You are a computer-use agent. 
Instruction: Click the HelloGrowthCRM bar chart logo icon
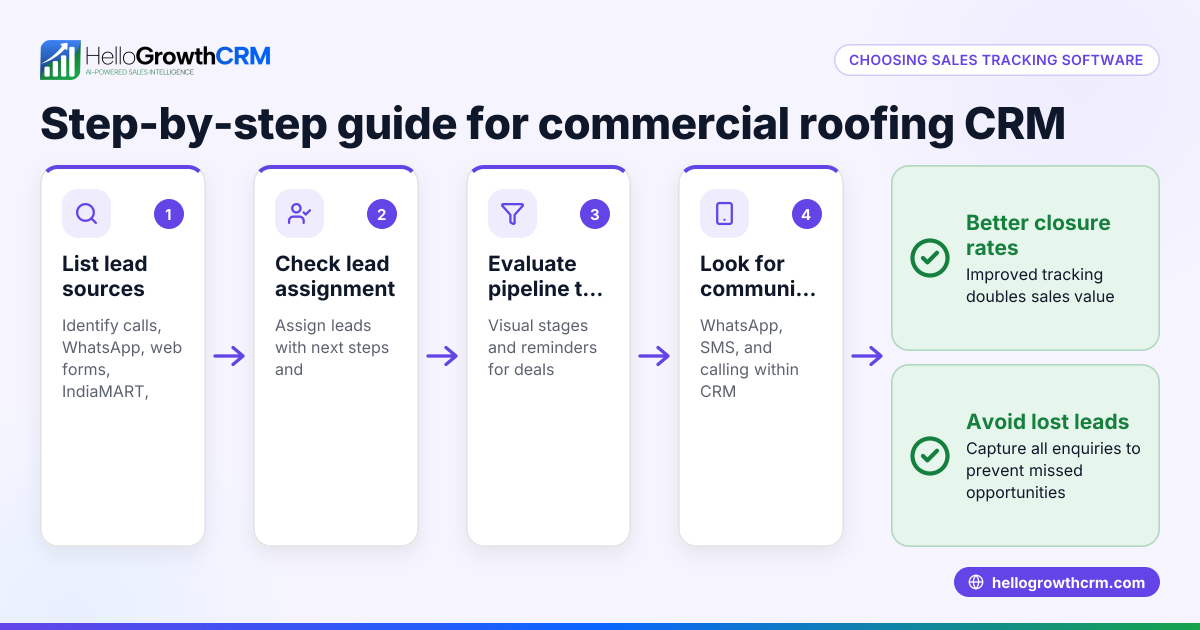(60, 60)
